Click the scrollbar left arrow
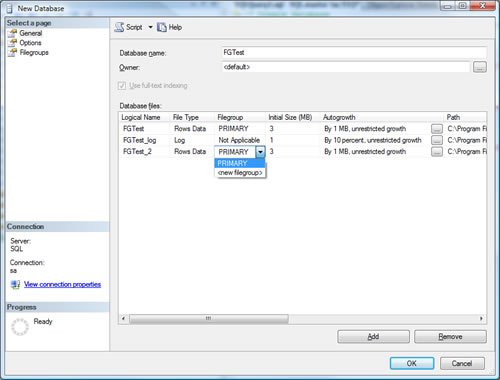The width and height of the screenshot is (500, 380). (123, 319)
